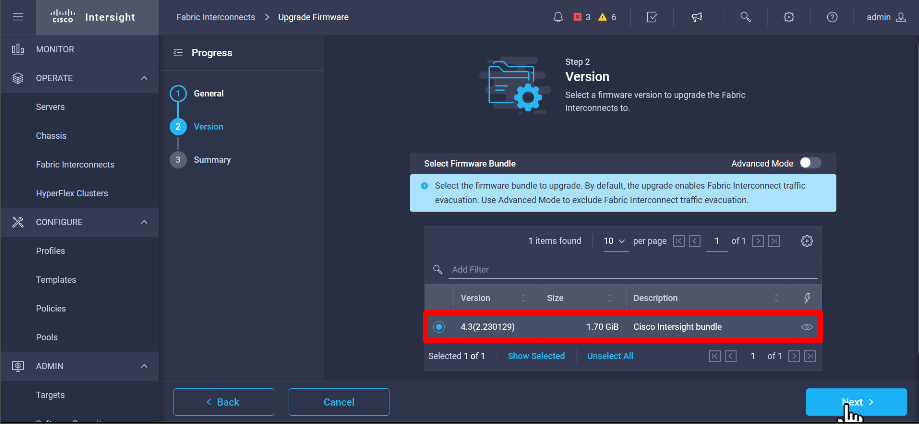Collapse the CONFIGURE section chevron
The image size is (919, 424).
(x=144, y=222)
